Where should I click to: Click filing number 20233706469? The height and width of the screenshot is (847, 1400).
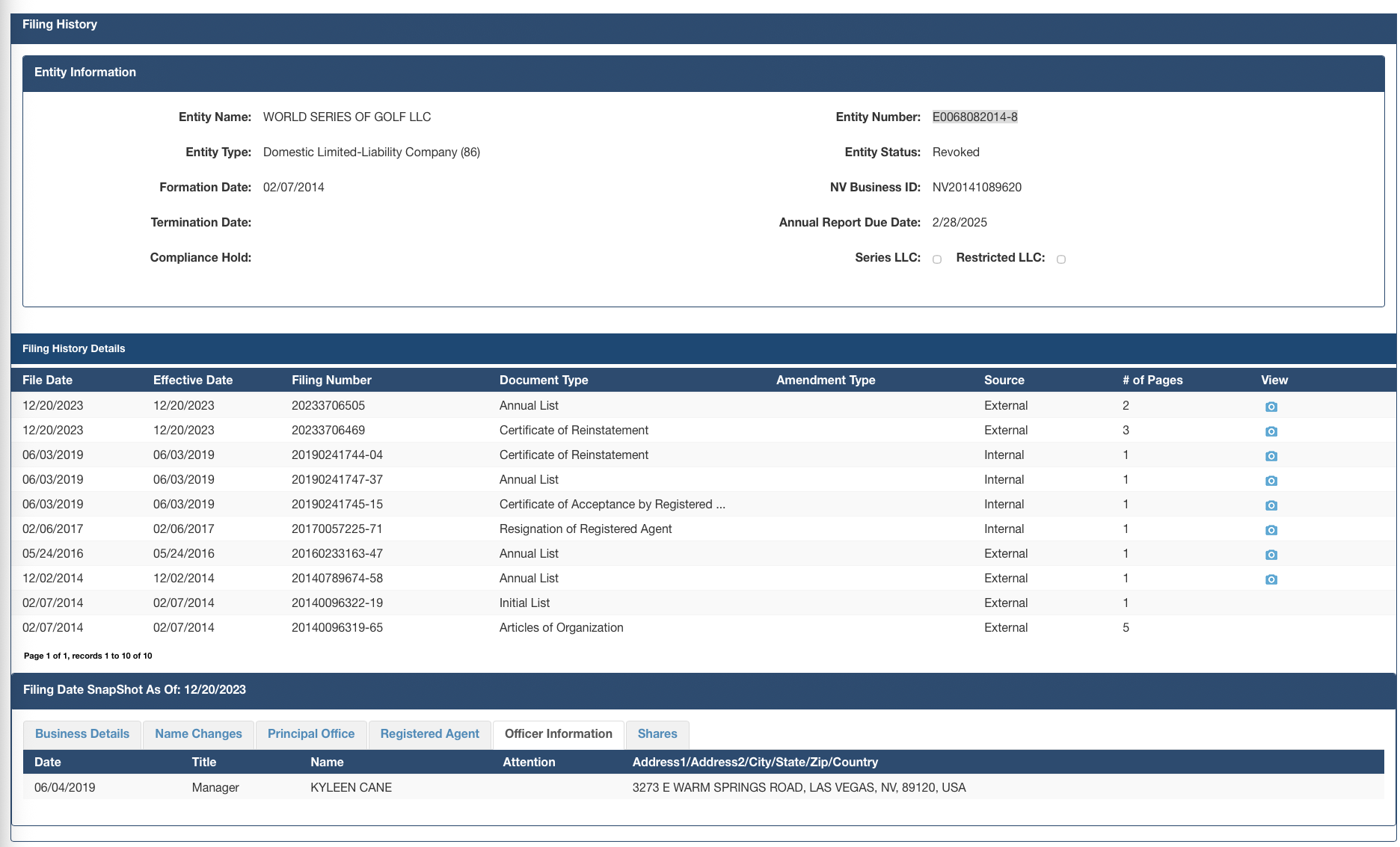click(328, 430)
